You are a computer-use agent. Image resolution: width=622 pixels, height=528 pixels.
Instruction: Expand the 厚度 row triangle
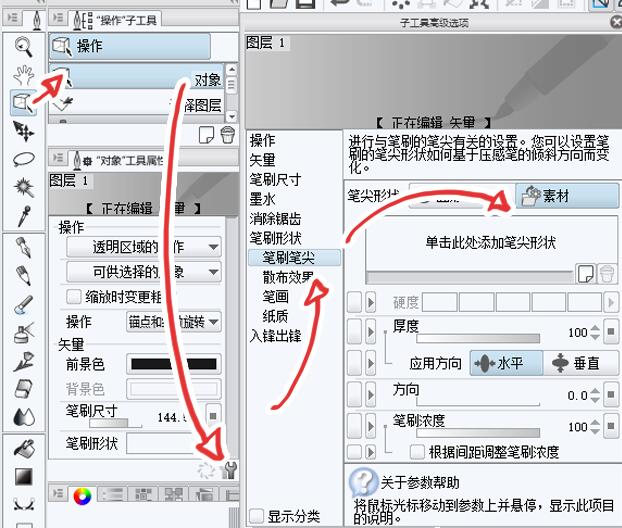coord(371,331)
